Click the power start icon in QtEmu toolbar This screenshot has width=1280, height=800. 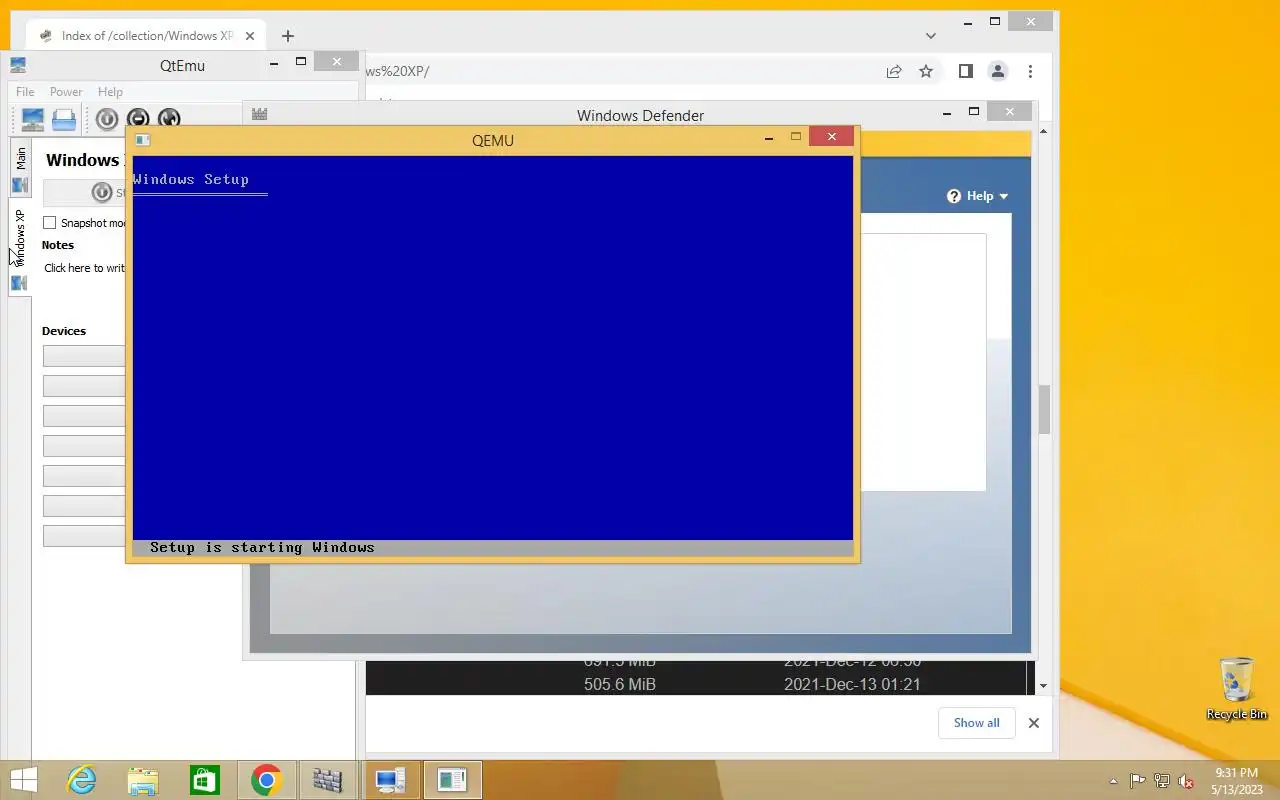pyautogui.click(x=107, y=119)
